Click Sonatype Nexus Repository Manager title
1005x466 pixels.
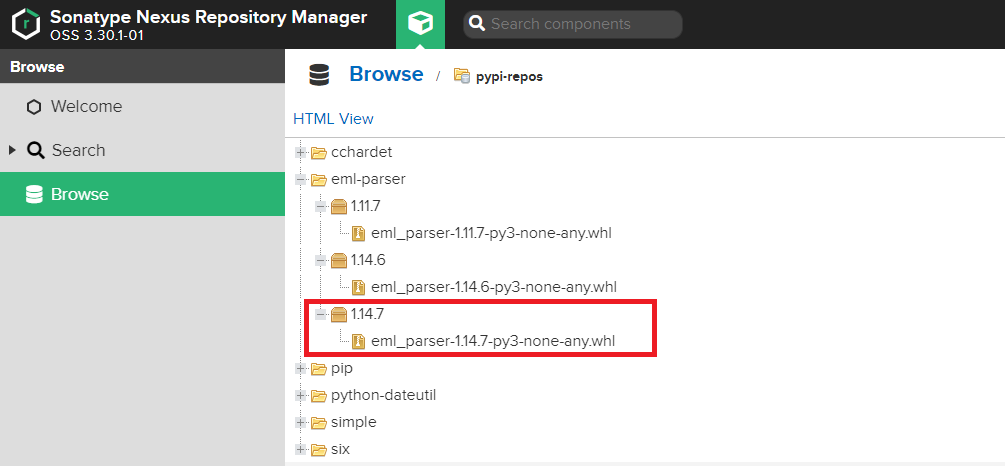pos(209,17)
